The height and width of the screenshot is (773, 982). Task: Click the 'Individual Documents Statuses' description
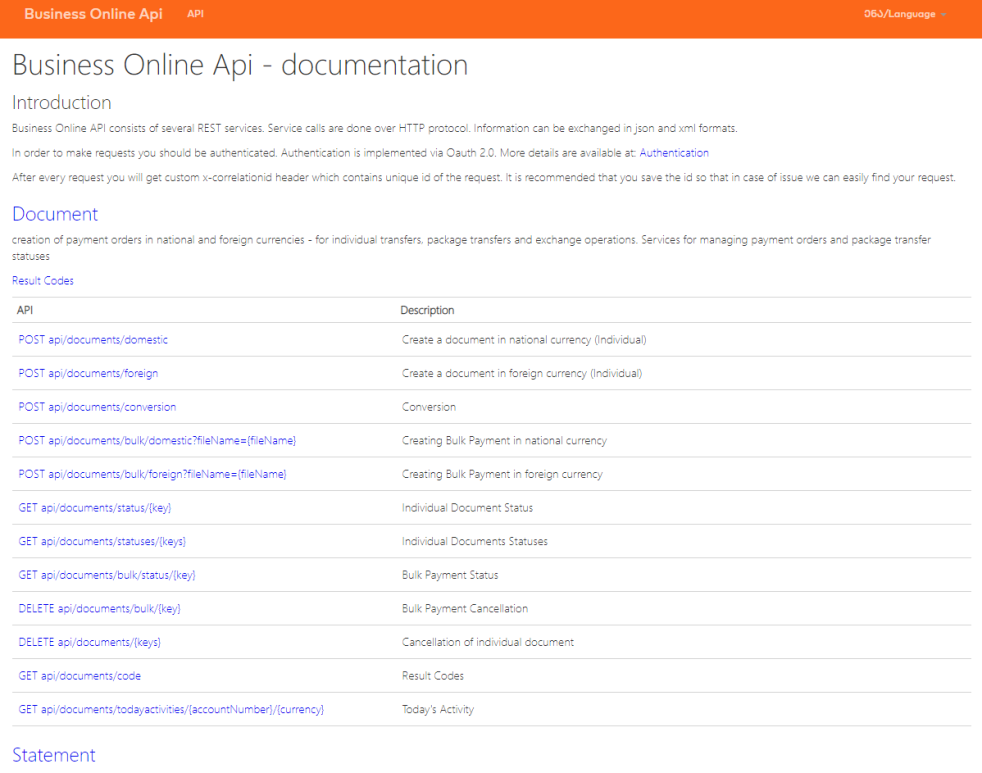[475, 541]
